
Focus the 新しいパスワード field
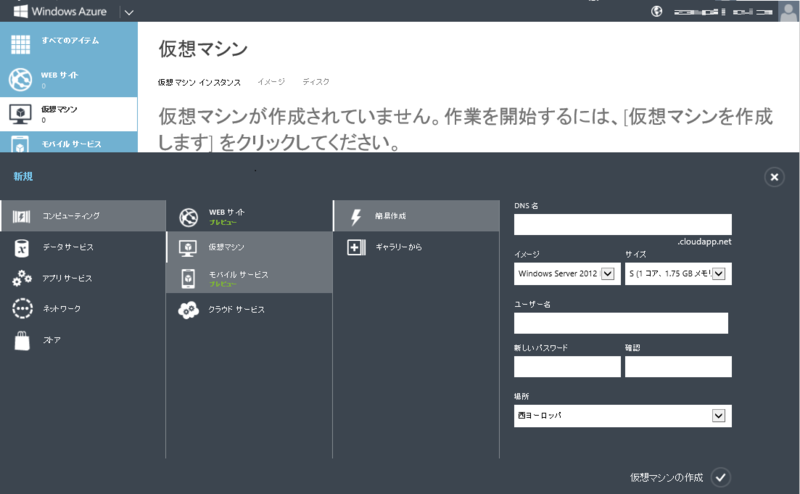[x=567, y=367]
